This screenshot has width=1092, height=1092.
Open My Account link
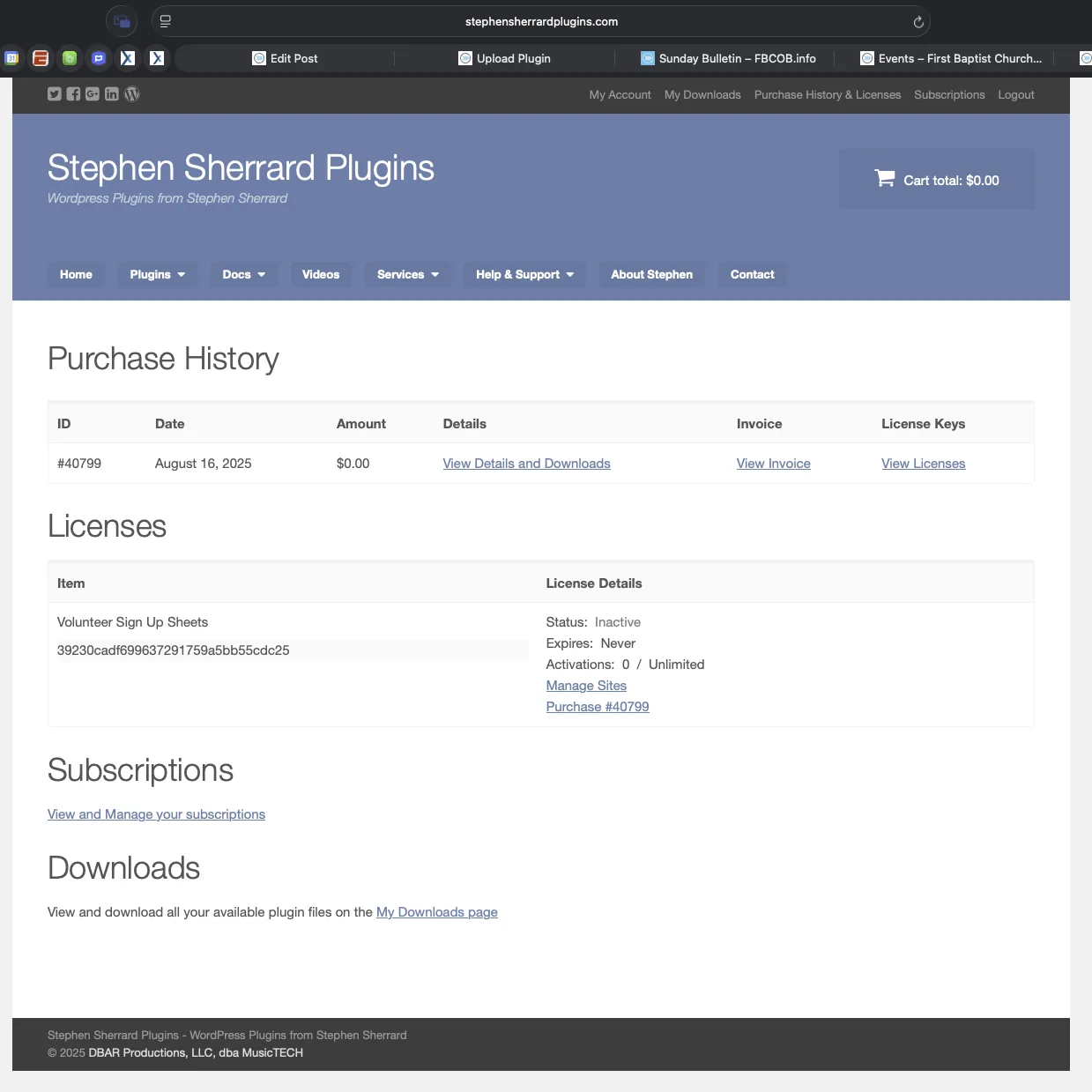coord(620,94)
